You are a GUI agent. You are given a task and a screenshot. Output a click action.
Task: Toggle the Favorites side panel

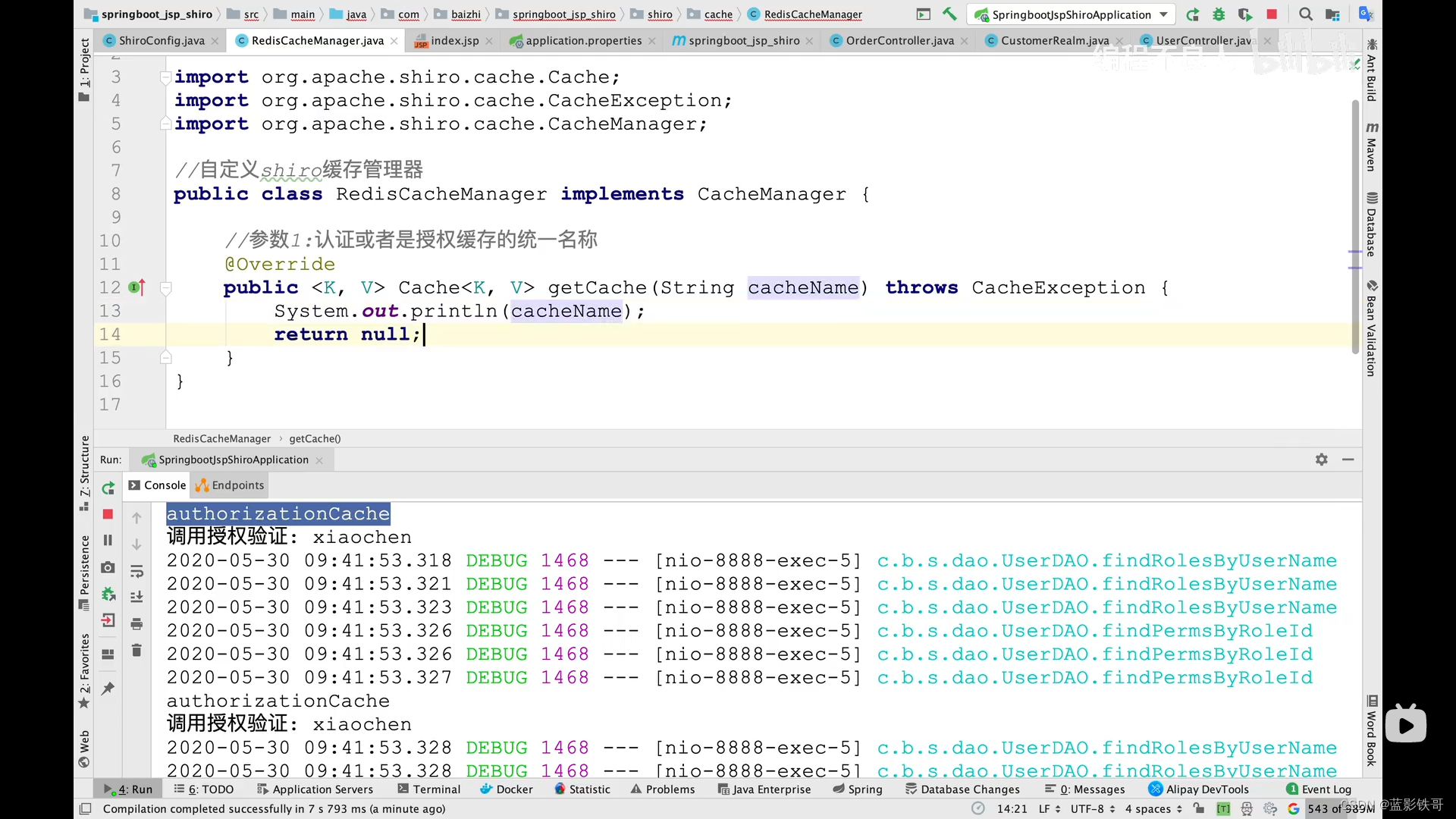[x=84, y=671]
